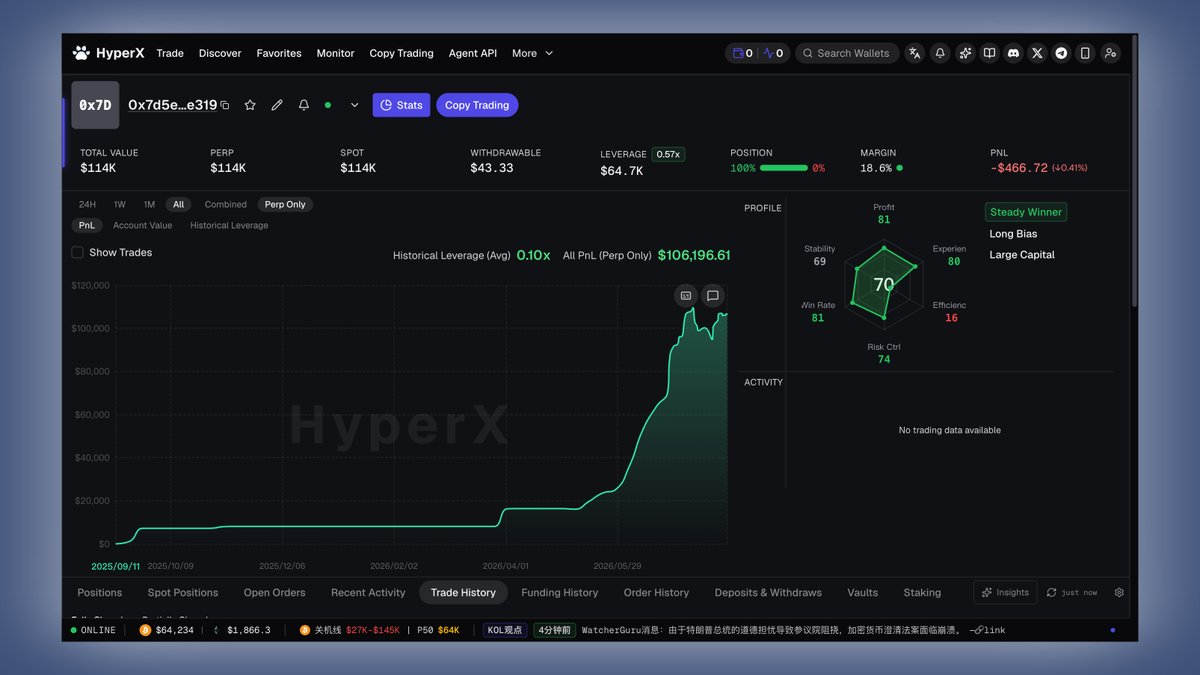Switch chart to Combined mode
This screenshot has height=675, width=1200.
pyautogui.click(x=226, y=204)
